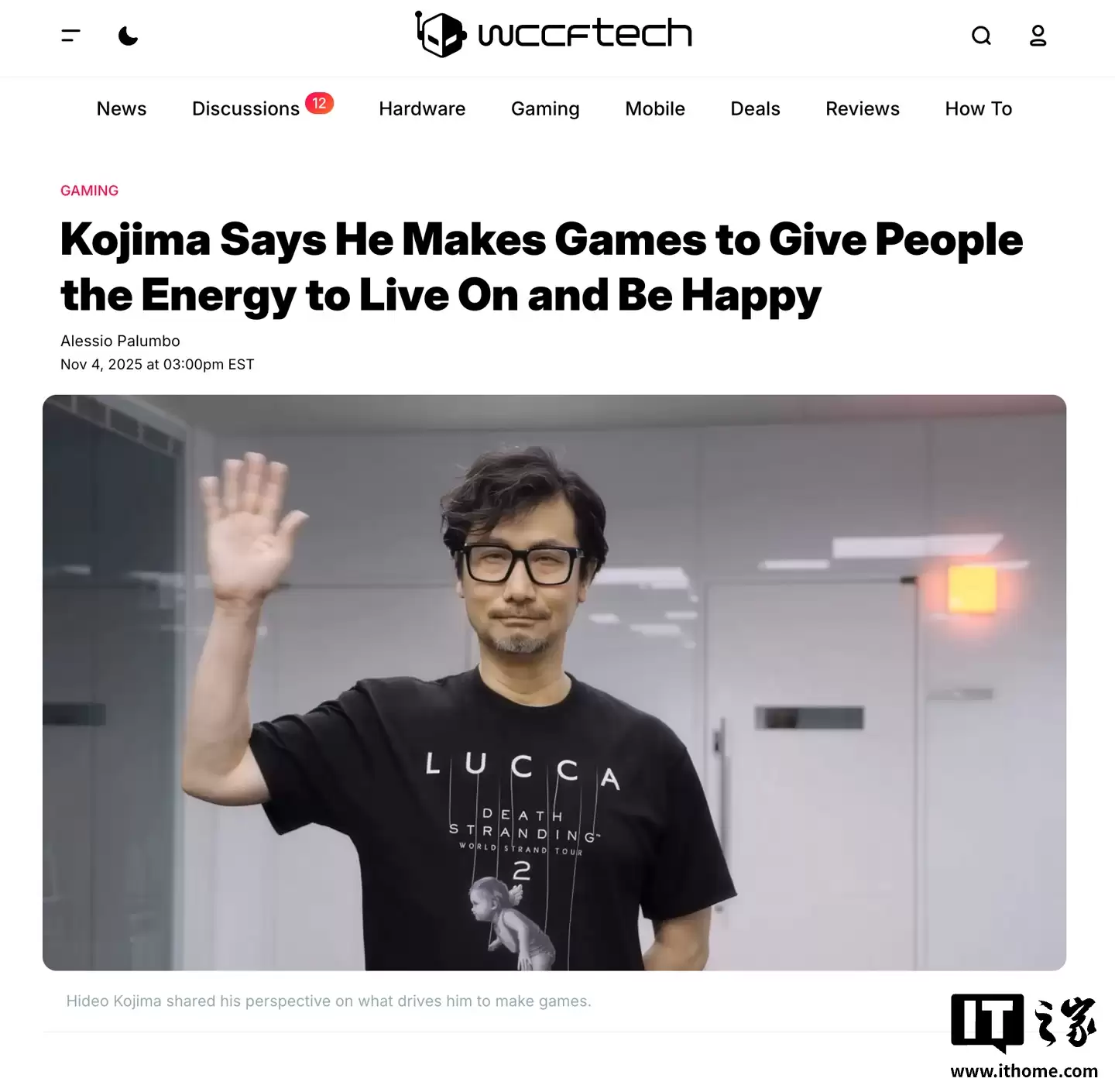1115x1092 pixels.
Task: Click the Discussions notification badge 12
Action: point(319,103)
